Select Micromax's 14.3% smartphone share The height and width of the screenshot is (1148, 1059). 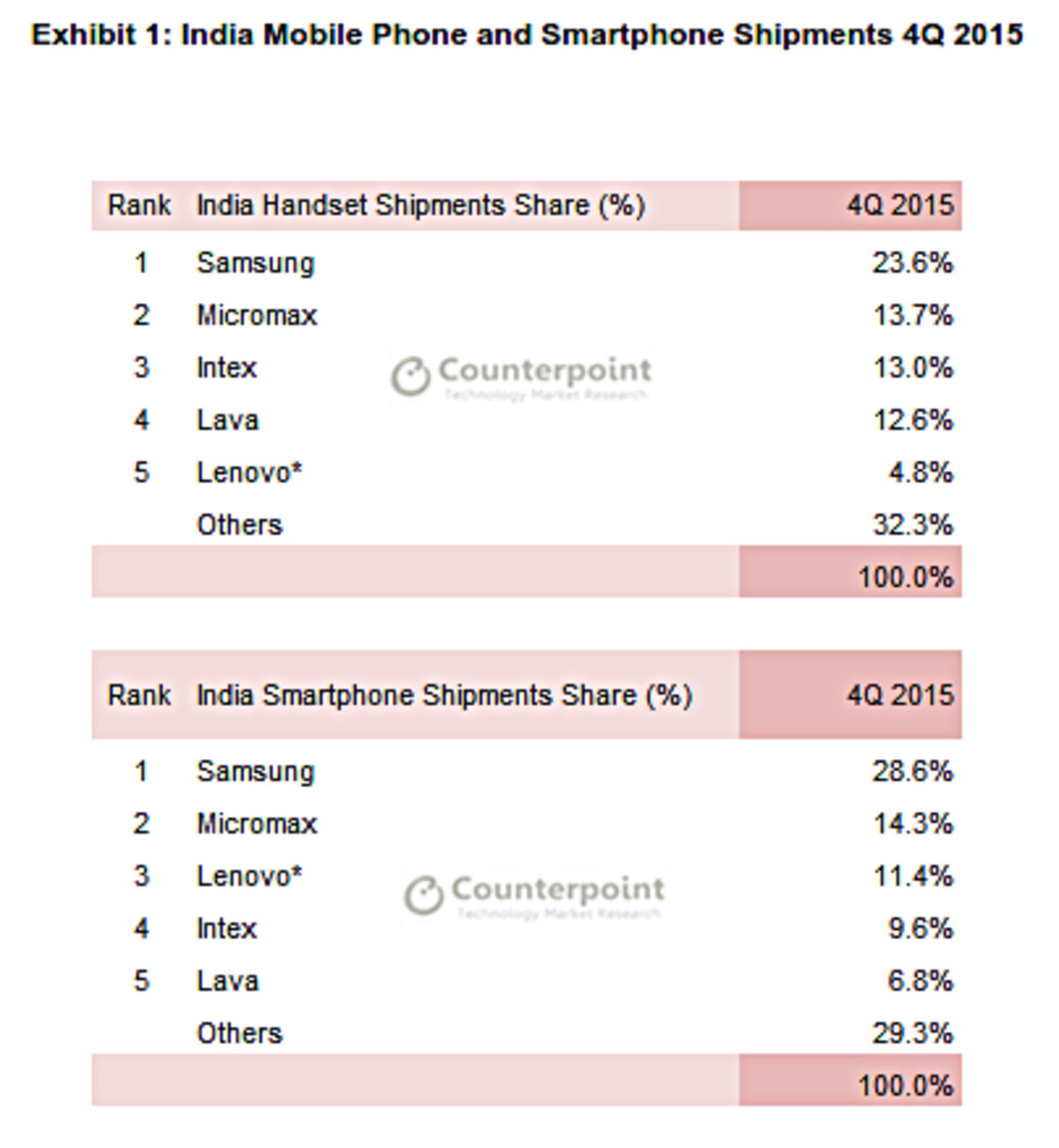point(912,824)
